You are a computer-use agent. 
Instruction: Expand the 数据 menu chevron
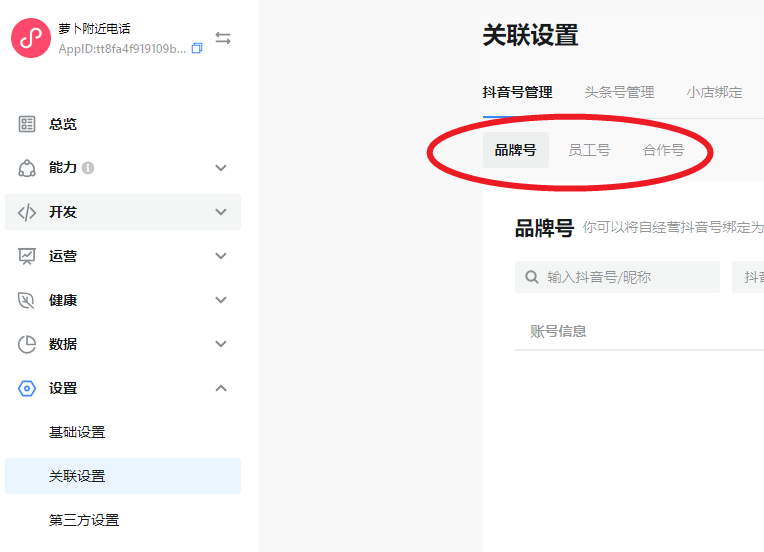pos(221,344)
